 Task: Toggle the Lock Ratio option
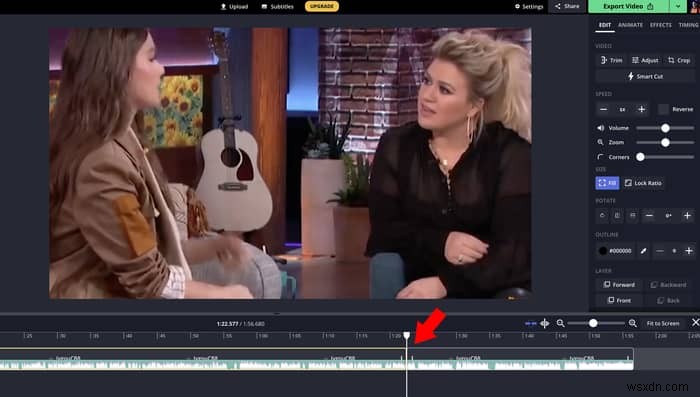(x=643, y=183)
